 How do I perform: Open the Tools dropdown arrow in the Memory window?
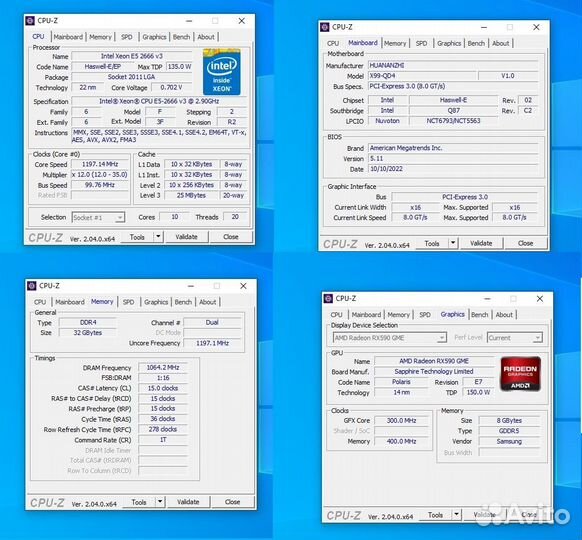pyautogui.click(x=160, y=502)
